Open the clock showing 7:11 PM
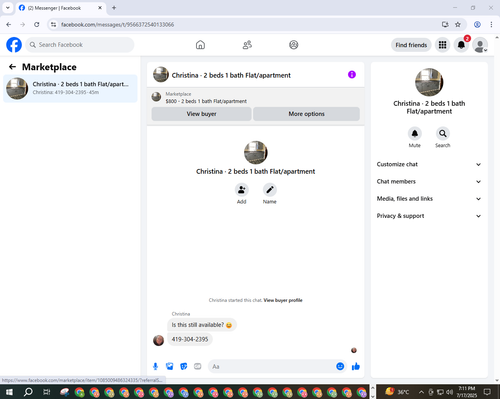Image resolution: width=500 pixels, height=399 pixels. (x=467, y=392)
